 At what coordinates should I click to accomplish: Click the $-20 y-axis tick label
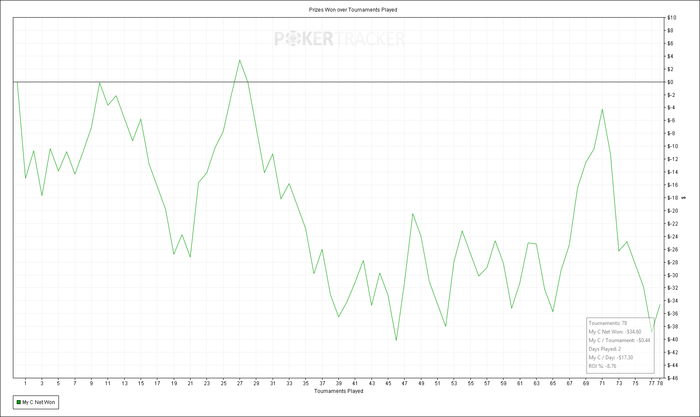(x=673, y=210)
